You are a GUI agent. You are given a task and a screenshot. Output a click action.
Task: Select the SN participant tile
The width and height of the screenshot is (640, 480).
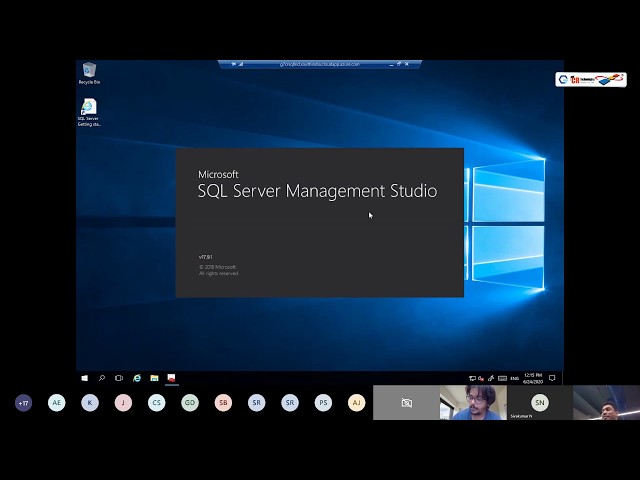point(540,403)
